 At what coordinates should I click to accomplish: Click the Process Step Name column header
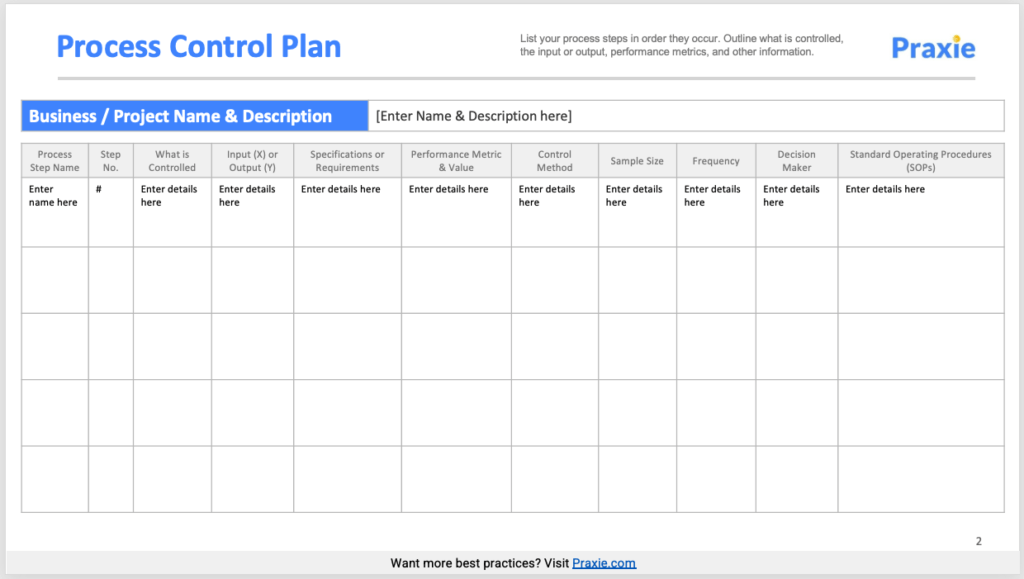55,161
